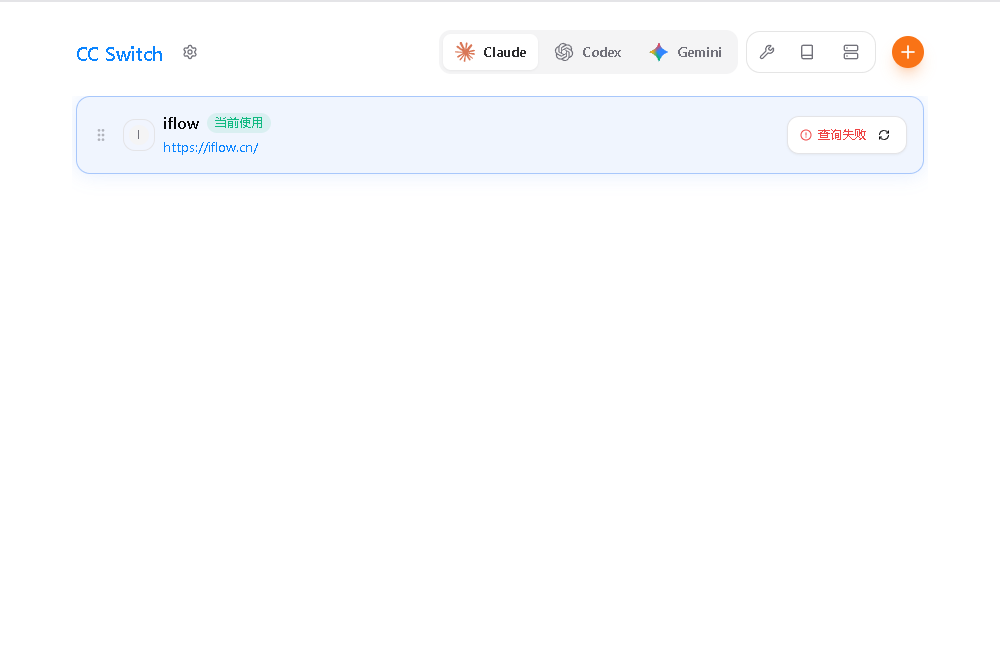Click the Codex logo icon
The width and height of the screenshot is (1000, 650).
pos(564,52)
